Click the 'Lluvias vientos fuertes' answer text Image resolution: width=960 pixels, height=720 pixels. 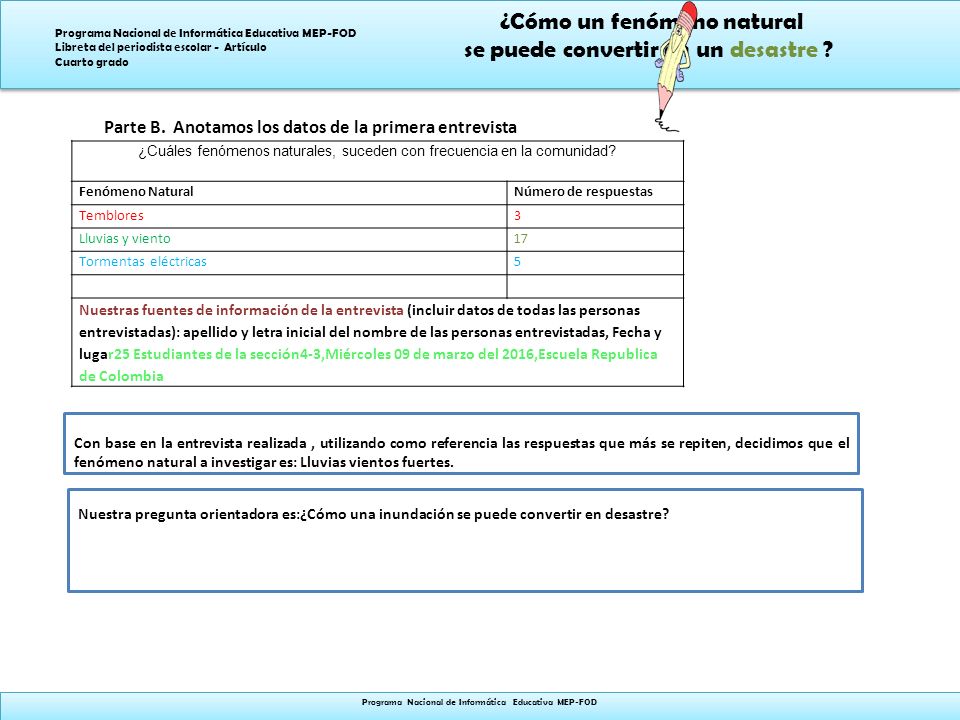pyautogui.click(x=377, y=462)
